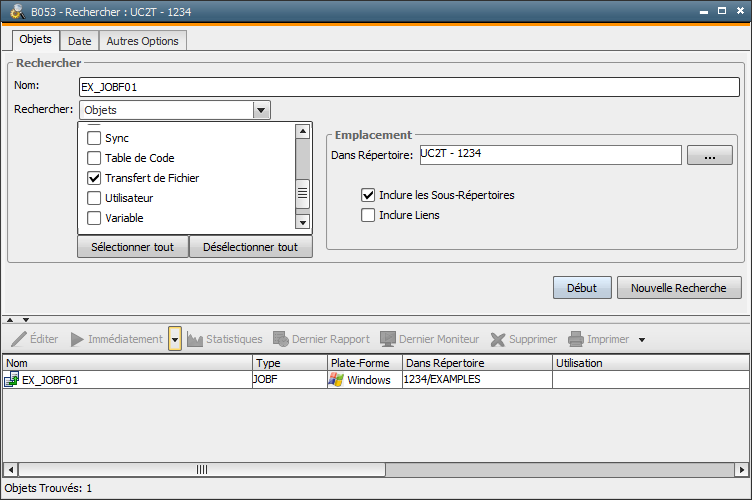Open the dropdown arrow next to Immédiatement
Image resolution: width=752 pixels, height=500 pixels.
175,339
